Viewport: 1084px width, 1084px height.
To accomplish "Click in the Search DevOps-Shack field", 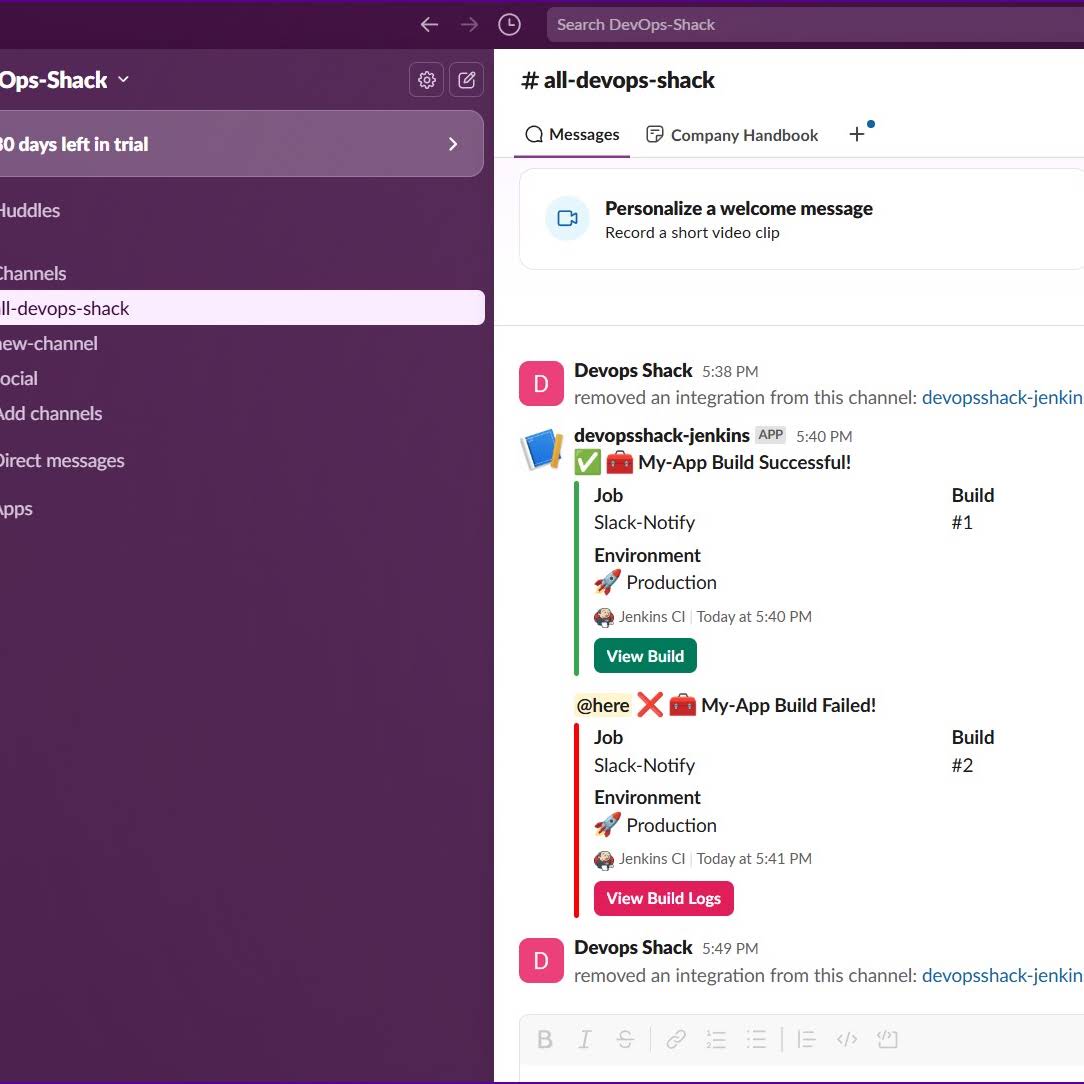I will [x=815, y=25].
